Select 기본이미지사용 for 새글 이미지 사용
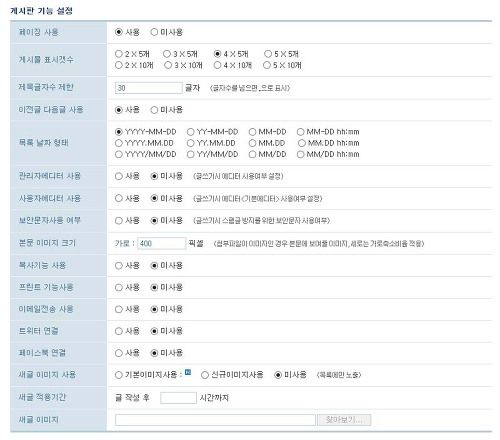The image size is (500, 440). point(119,375)
